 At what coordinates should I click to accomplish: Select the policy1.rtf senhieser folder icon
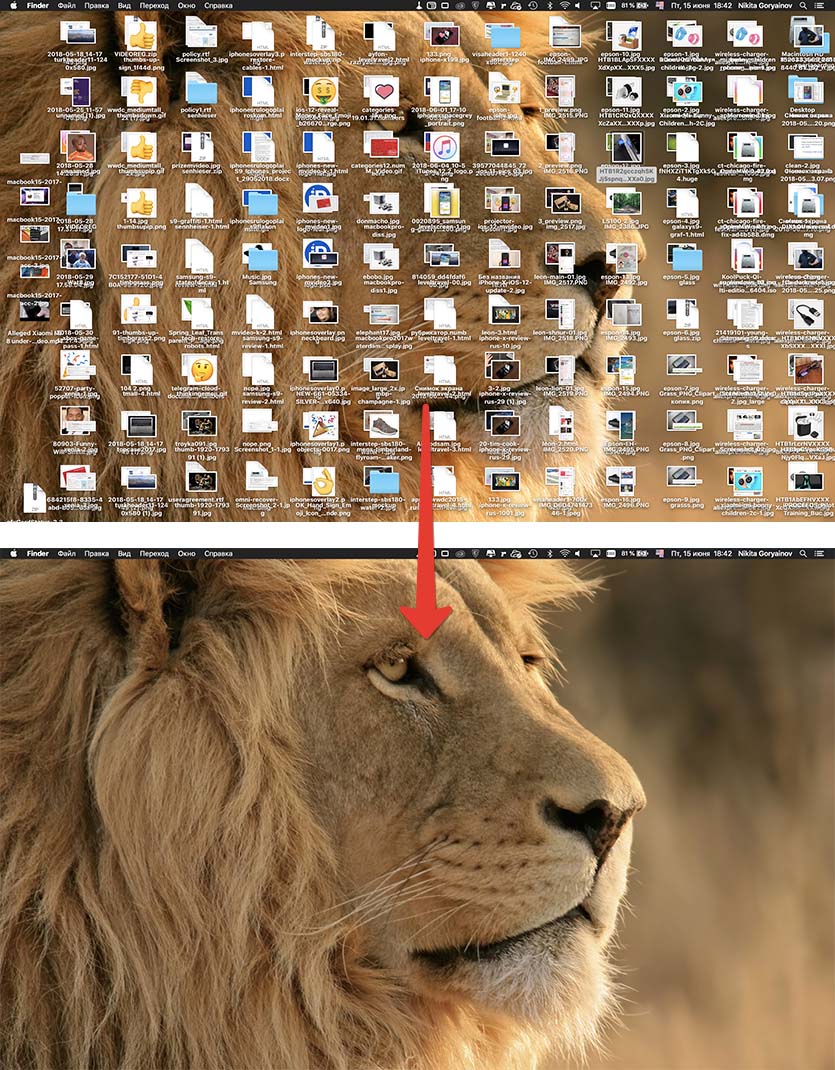pos(200,91)
